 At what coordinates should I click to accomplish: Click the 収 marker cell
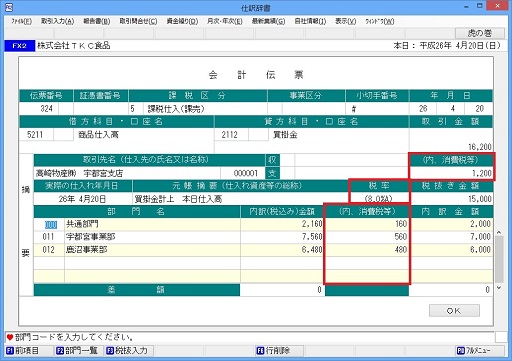pos(272,160)
